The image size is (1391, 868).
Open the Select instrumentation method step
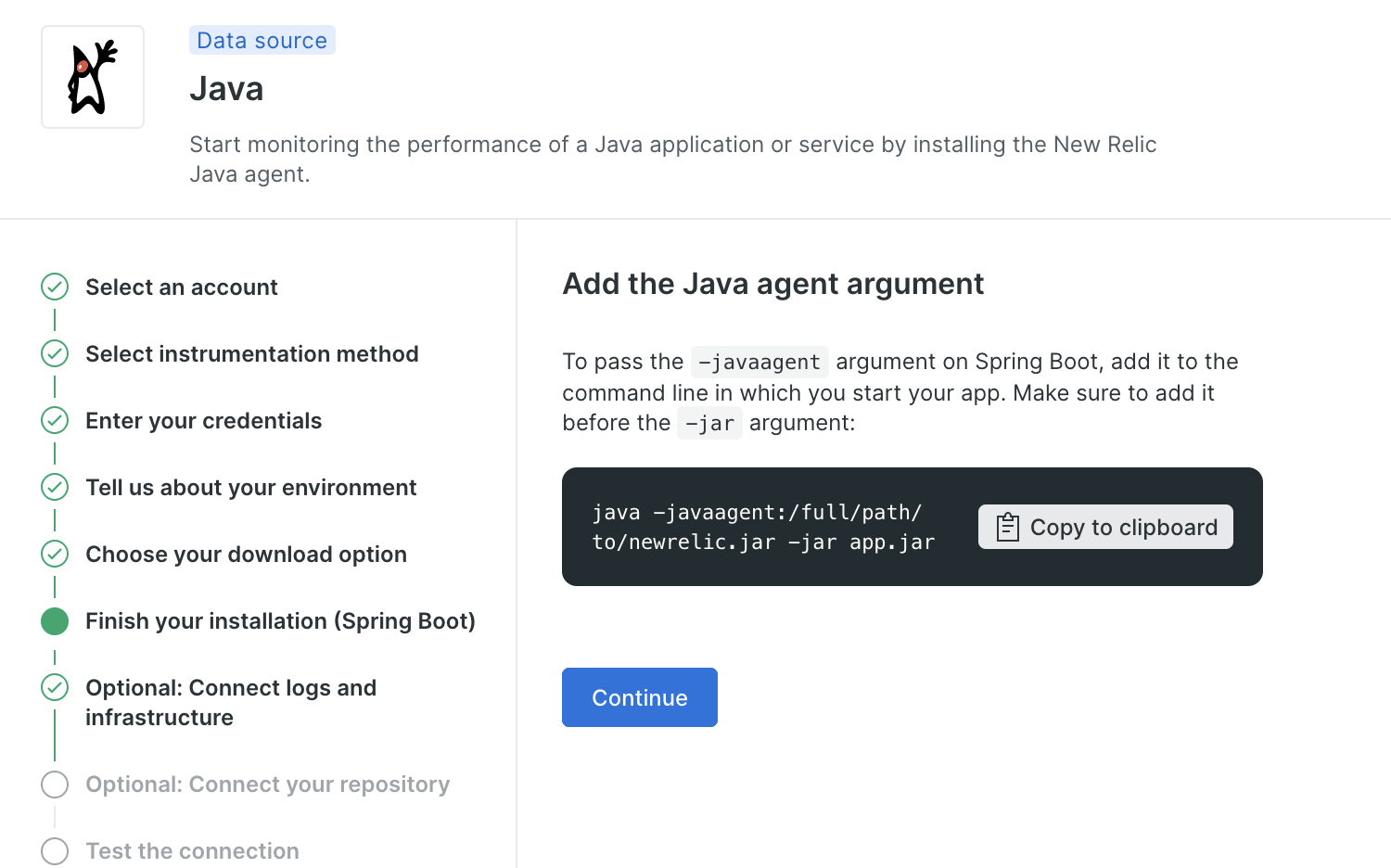tap(252, 354)
